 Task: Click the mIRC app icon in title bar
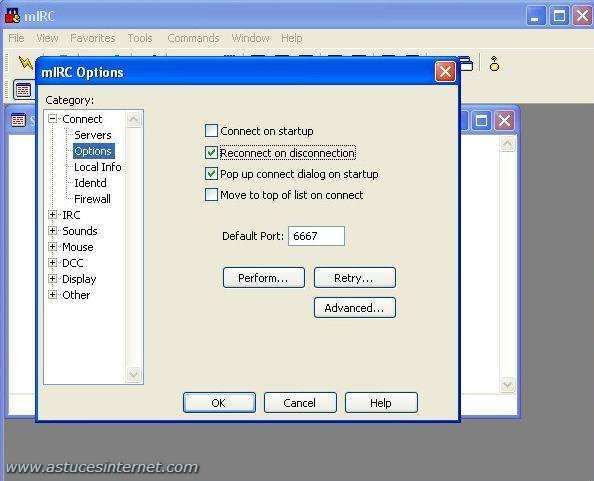13,16
